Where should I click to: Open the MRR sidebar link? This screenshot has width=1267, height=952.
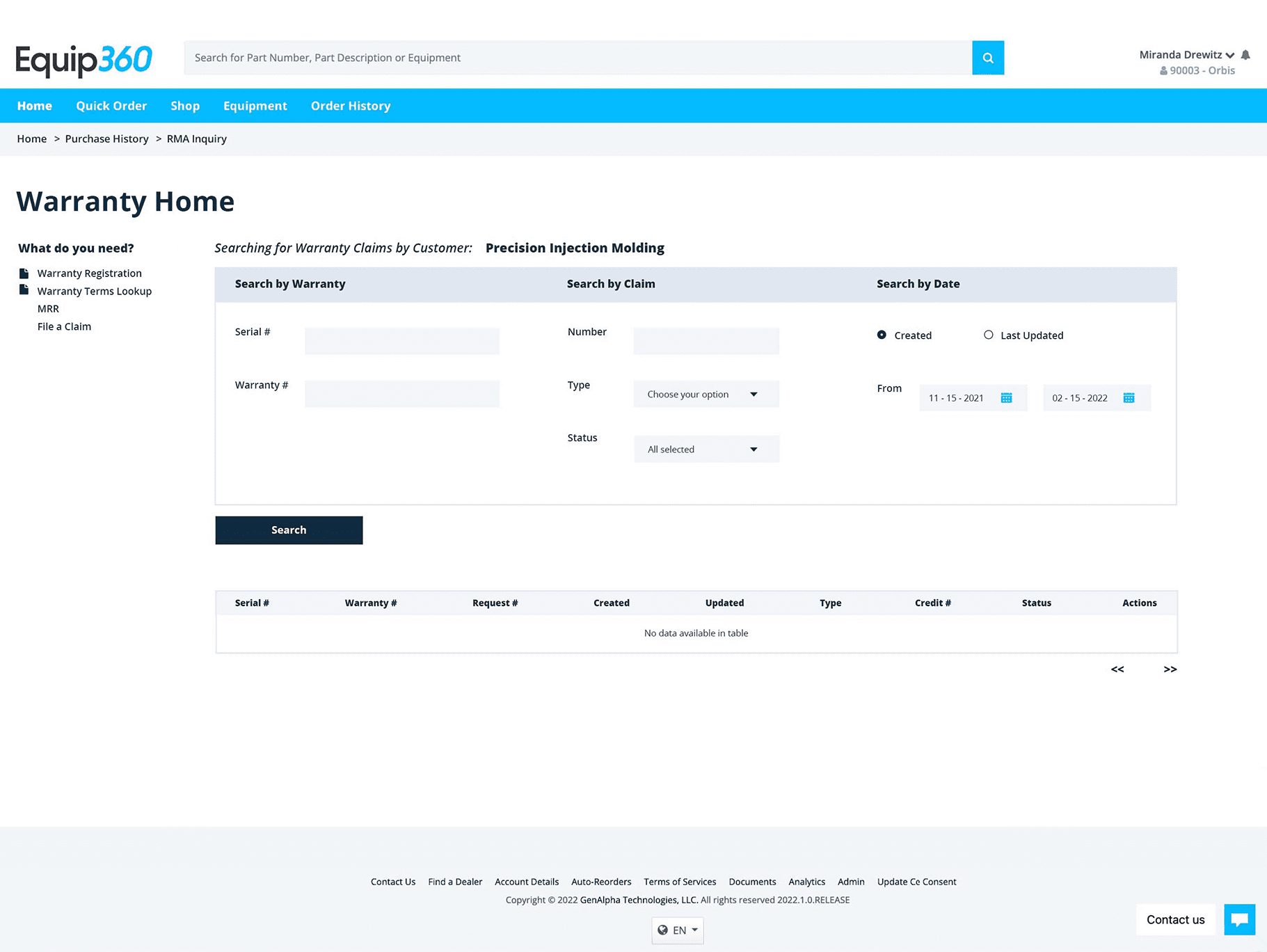point(48,309)
